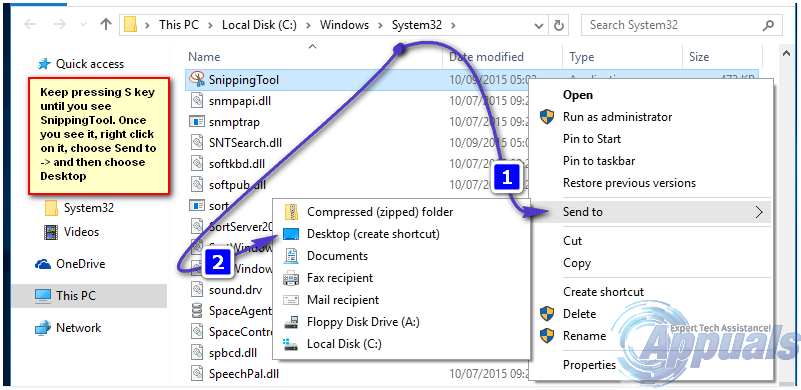The height and width of the screenshot is (390, 801).
Task: Click the Mail recipient envelope icon
Action: click(x=291, y=300)
